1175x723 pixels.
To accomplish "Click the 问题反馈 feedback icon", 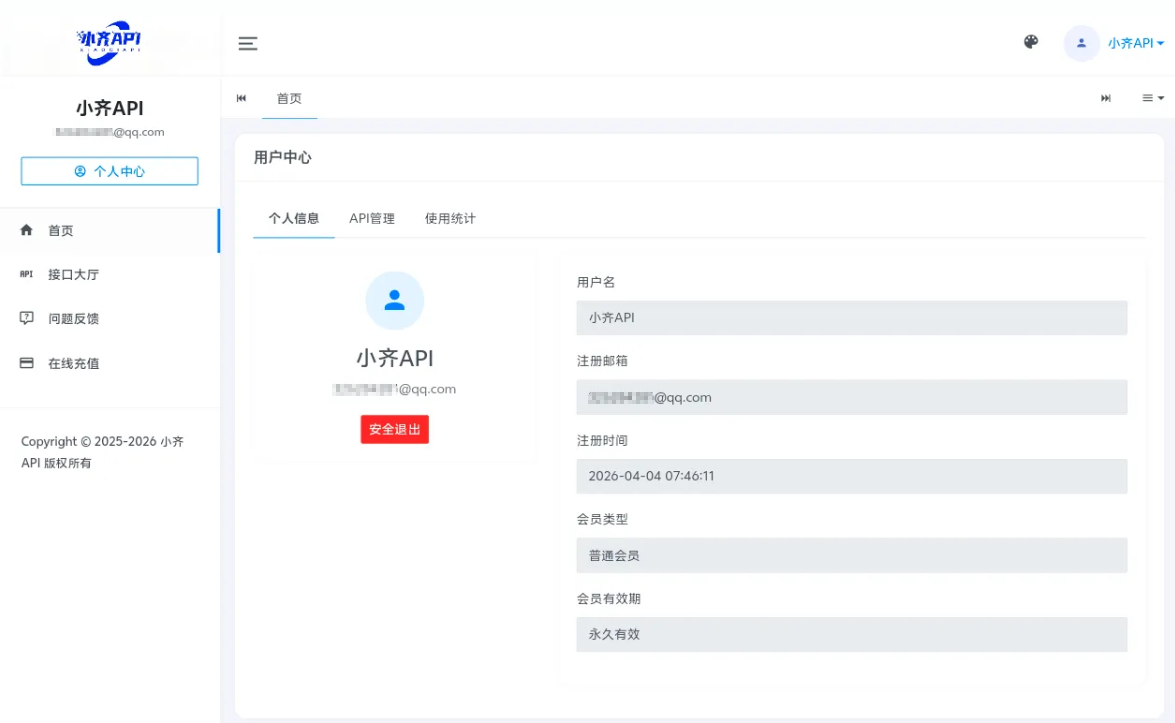I will click(x=27, y=318).
